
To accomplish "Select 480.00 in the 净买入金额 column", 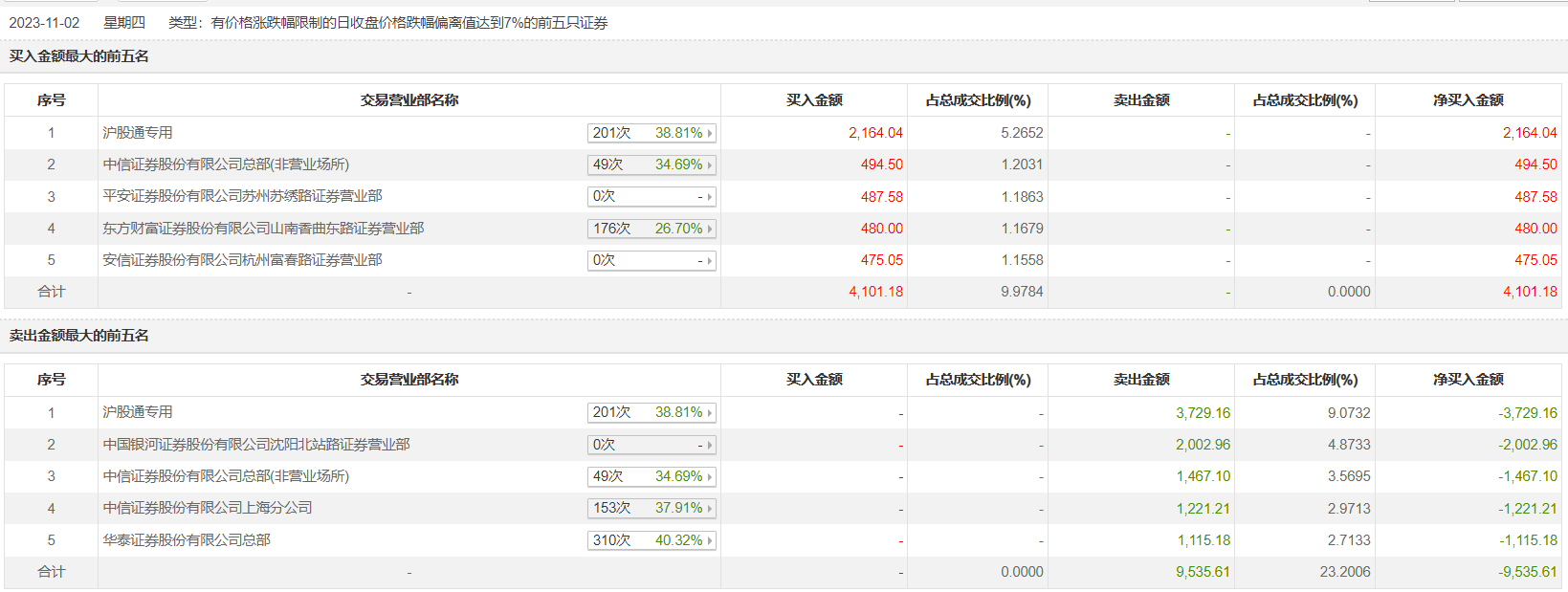I will point(1535,229).
